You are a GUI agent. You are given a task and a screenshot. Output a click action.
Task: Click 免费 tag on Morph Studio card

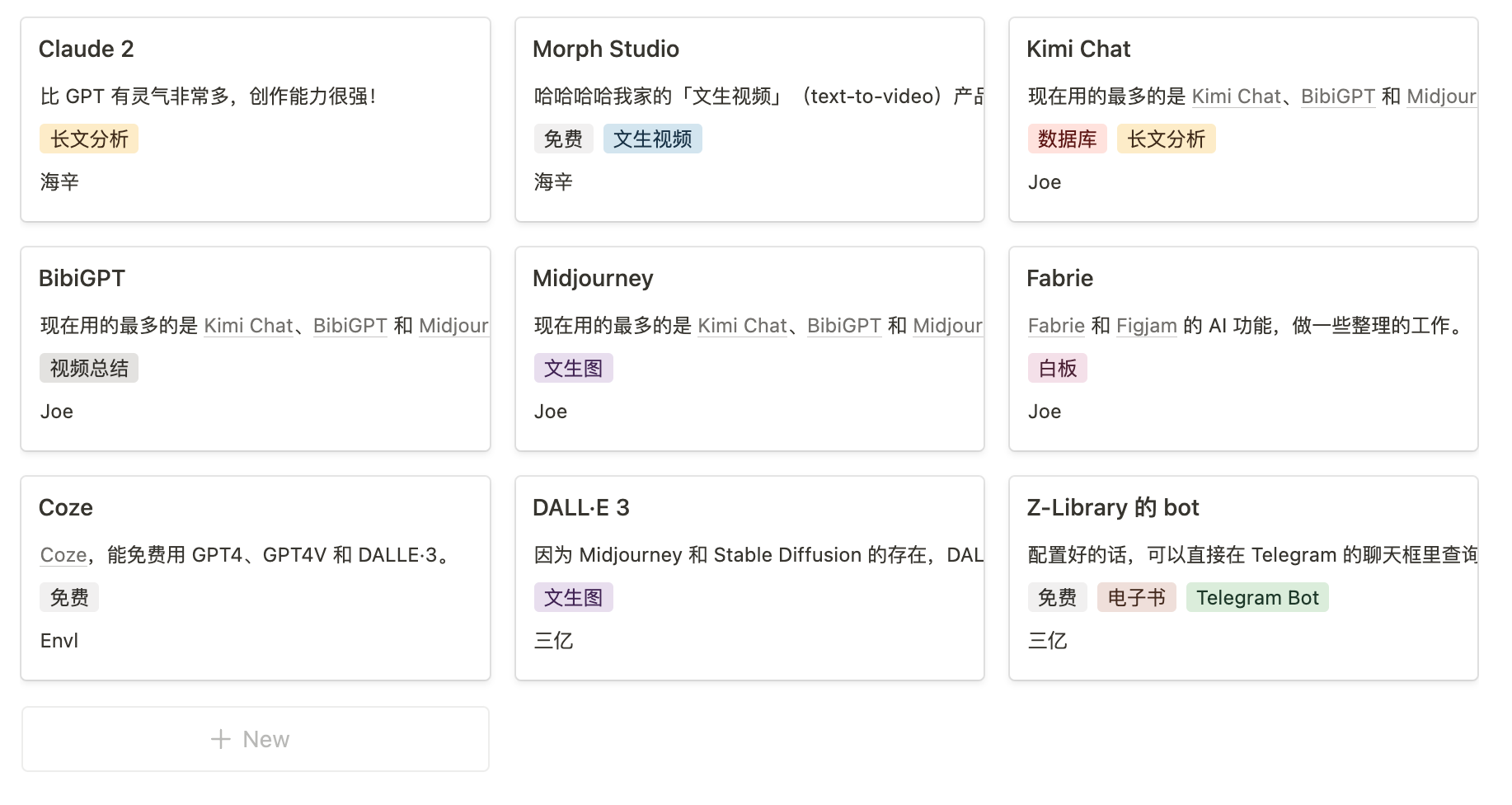tap(563, 139)
